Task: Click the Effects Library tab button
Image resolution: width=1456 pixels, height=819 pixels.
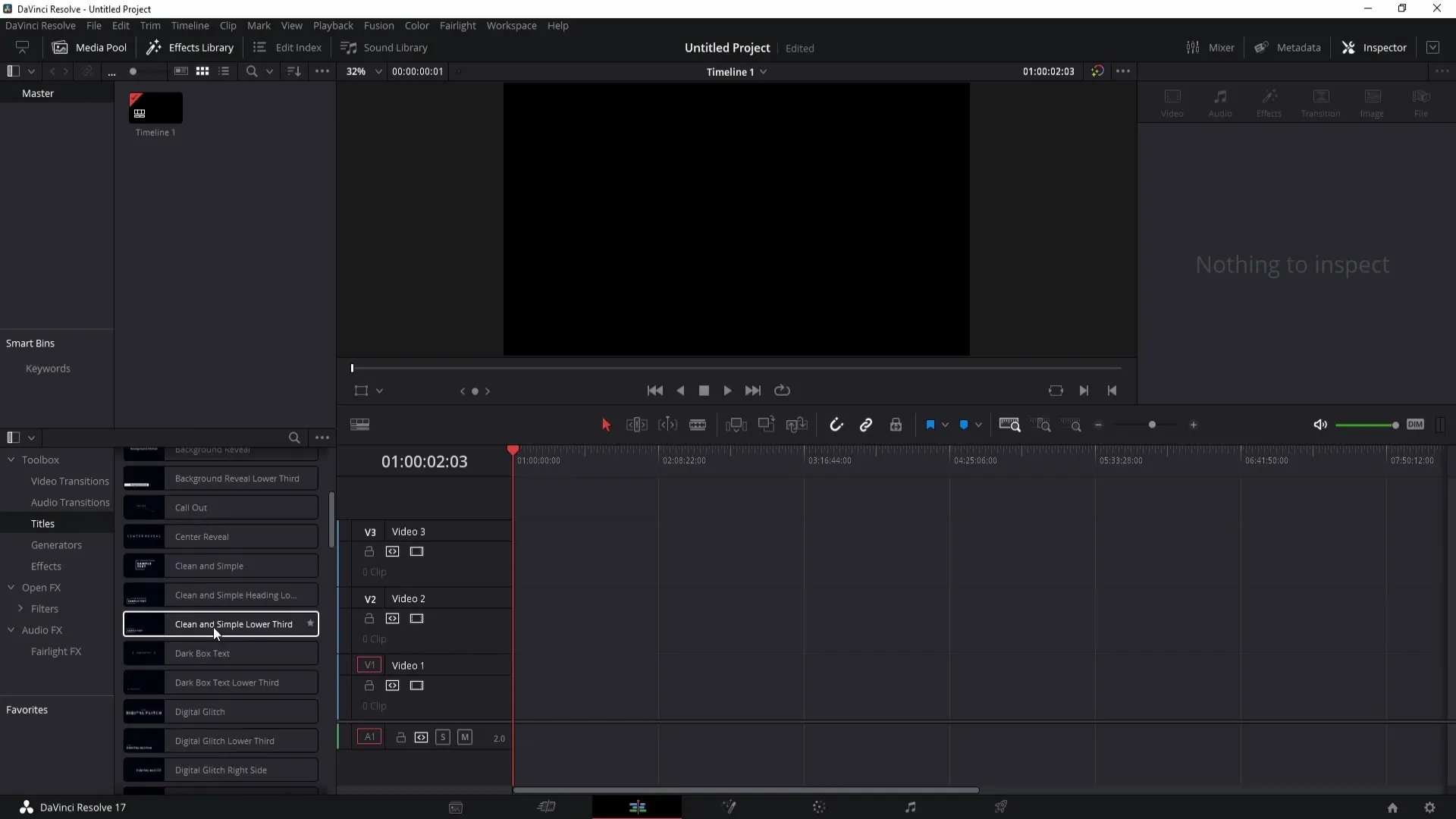Action: pyautogui.click(x=190, y=47)
